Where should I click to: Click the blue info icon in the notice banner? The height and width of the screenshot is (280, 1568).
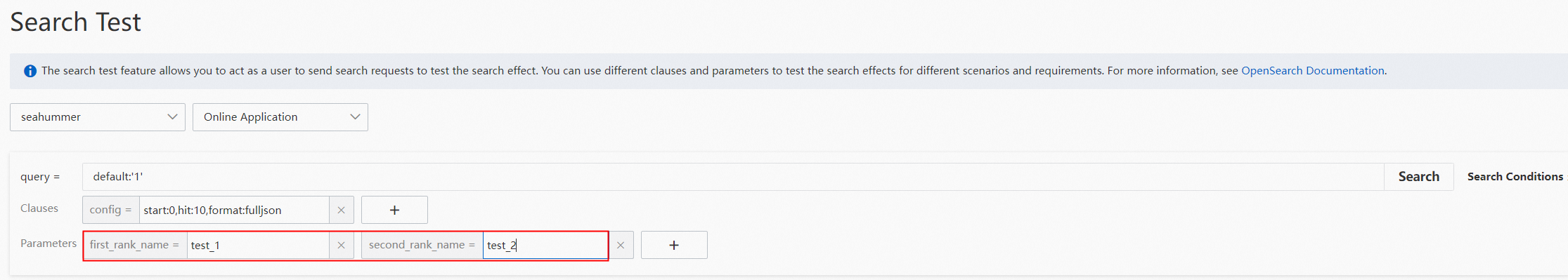[x=30, y=71]
